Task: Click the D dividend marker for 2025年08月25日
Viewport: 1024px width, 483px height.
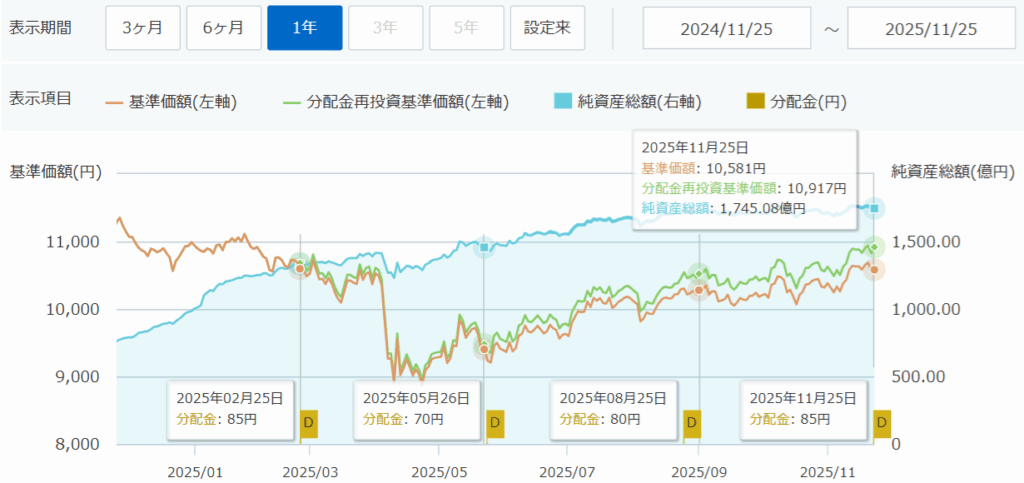Action: [x=690, y=424]
